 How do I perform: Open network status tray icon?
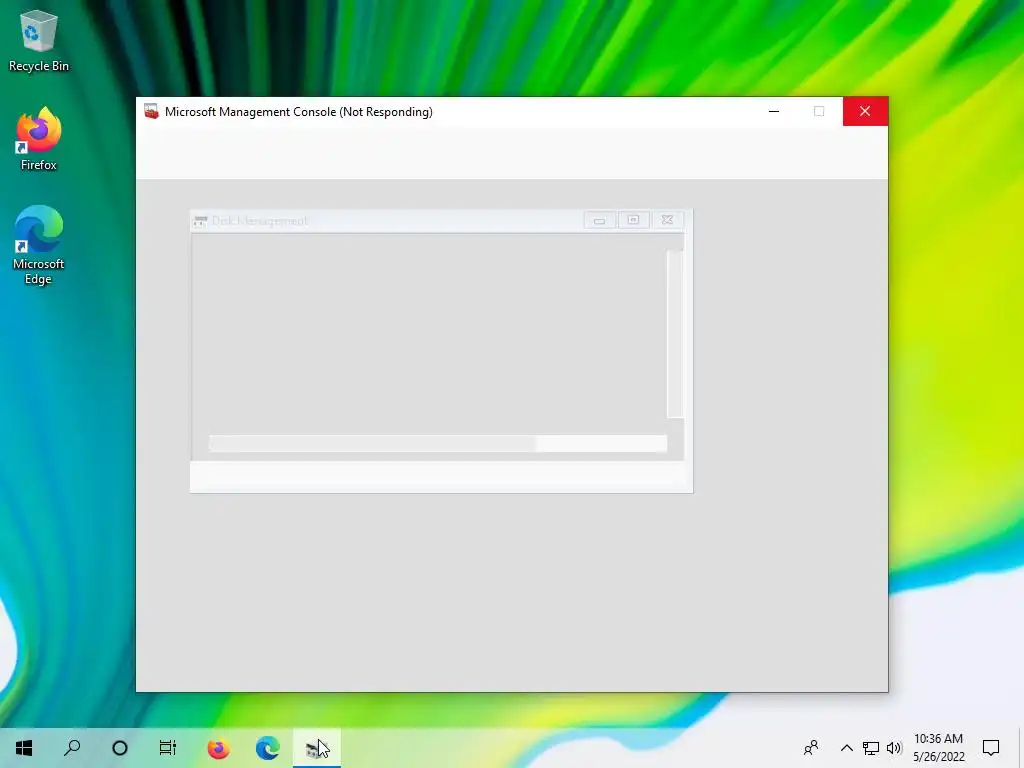pos(871,748)
